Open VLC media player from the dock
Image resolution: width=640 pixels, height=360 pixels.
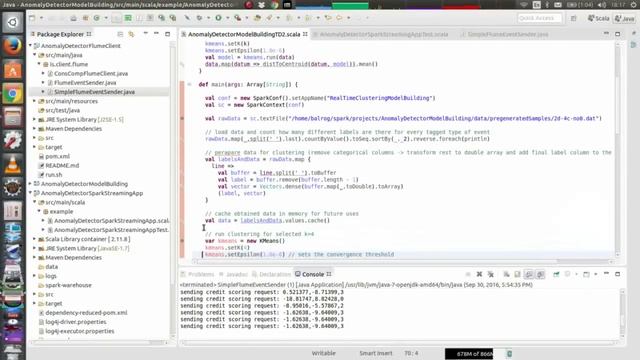click(x=13, y=164)
